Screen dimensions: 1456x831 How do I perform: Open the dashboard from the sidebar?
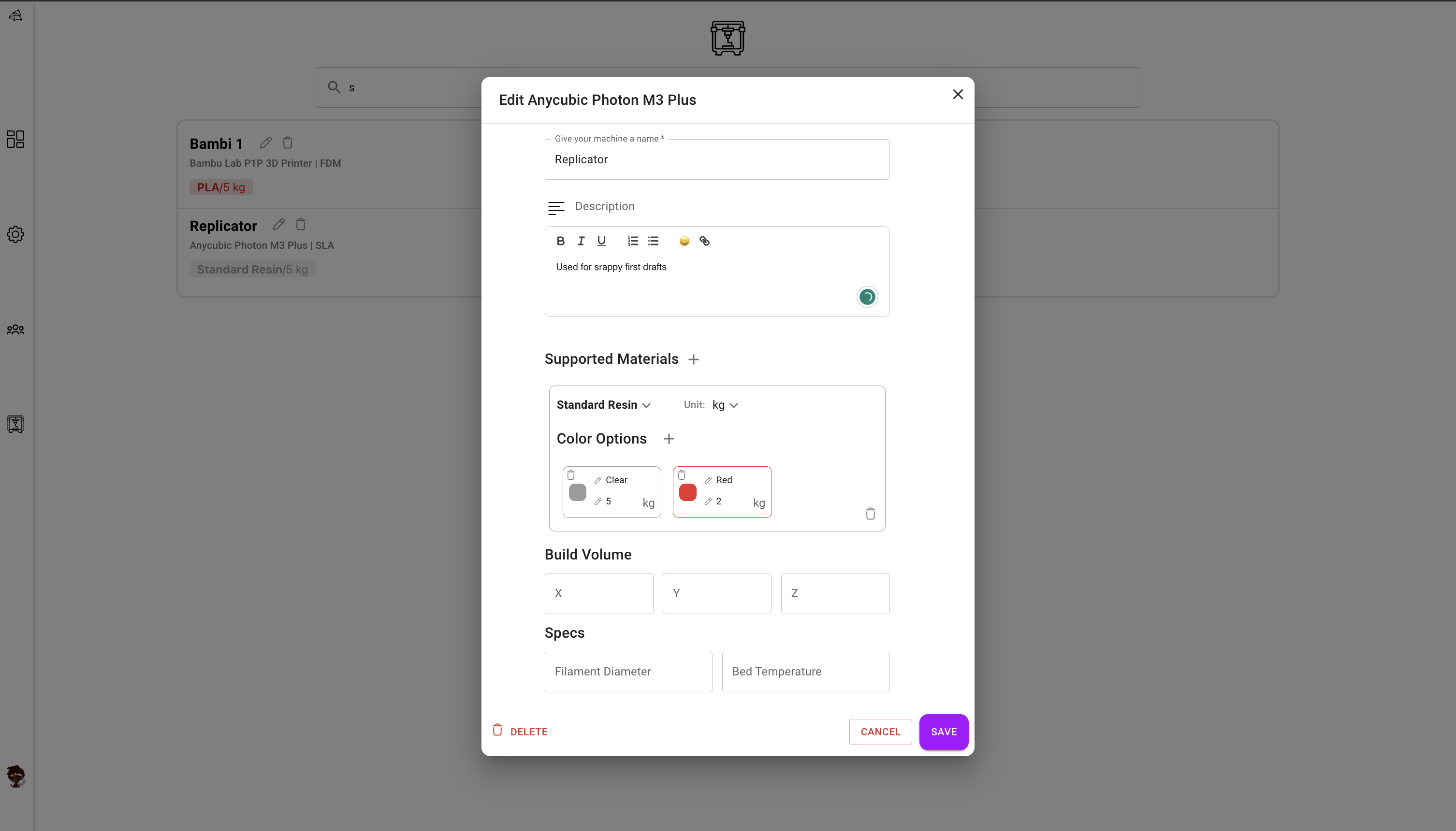pyautogui.click(x=15, y=139)
